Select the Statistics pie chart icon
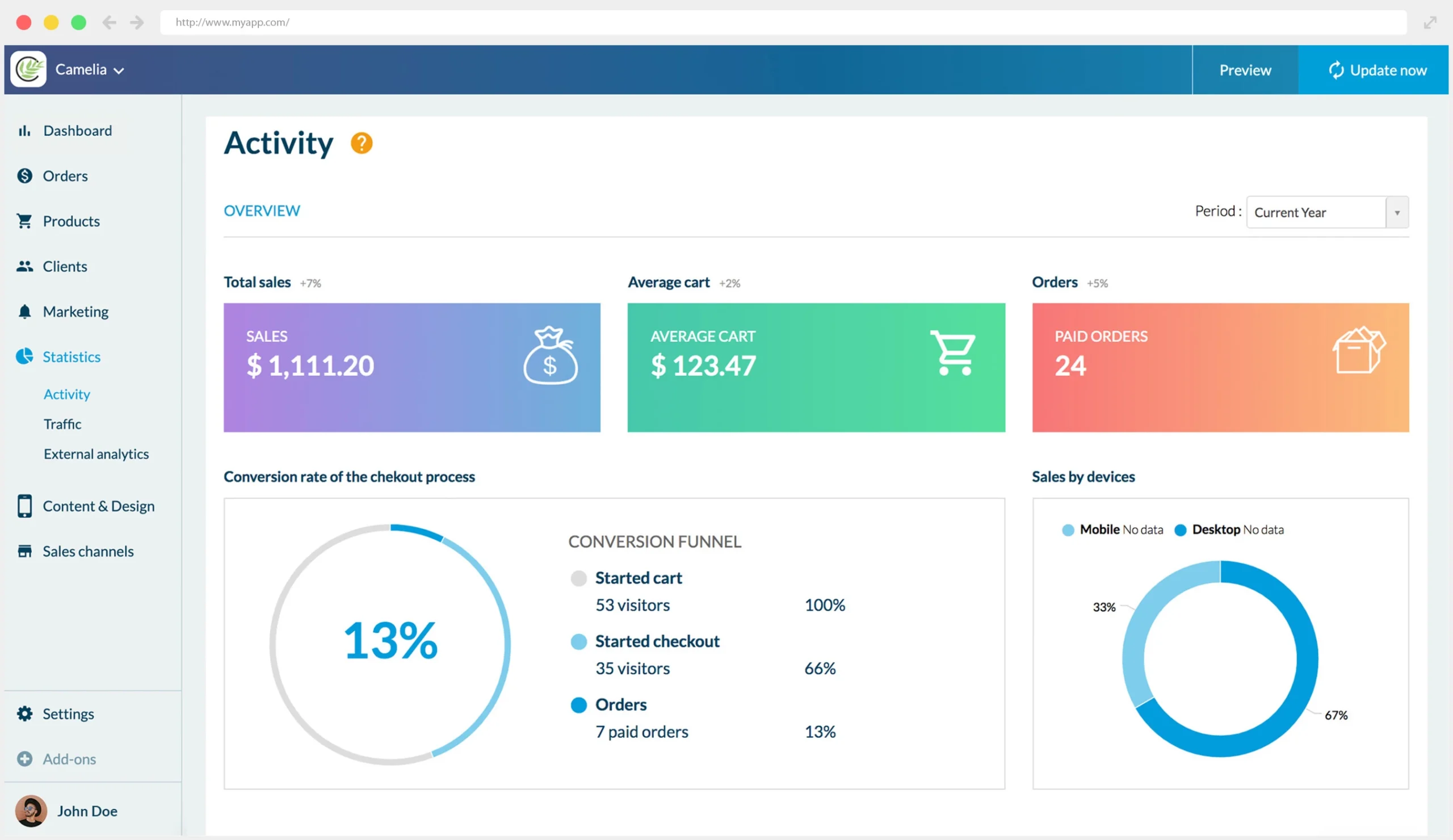 point(25,356)
